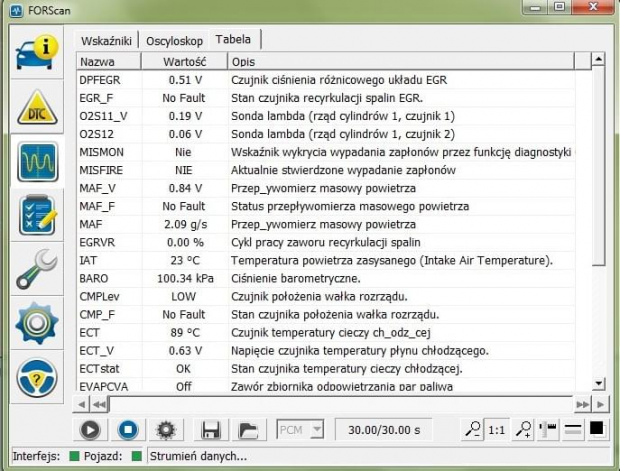
Task: Step timeline one frame back
Action: 81,404
